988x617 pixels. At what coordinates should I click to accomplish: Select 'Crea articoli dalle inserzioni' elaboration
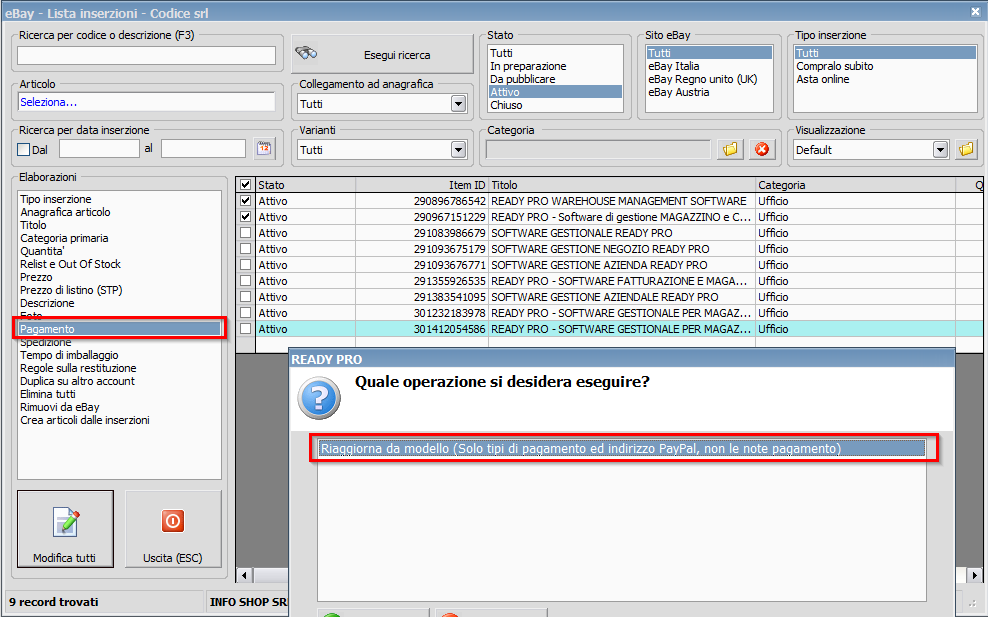pos(119,420)
